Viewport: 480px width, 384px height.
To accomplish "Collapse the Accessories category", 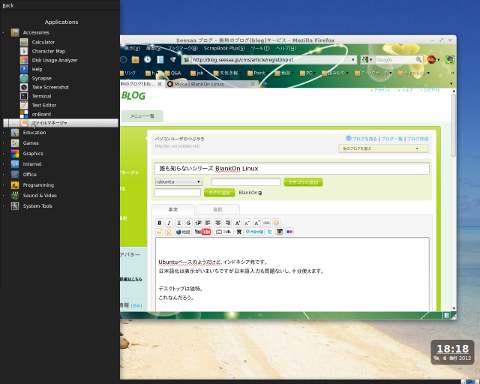I will click(30, 33).
